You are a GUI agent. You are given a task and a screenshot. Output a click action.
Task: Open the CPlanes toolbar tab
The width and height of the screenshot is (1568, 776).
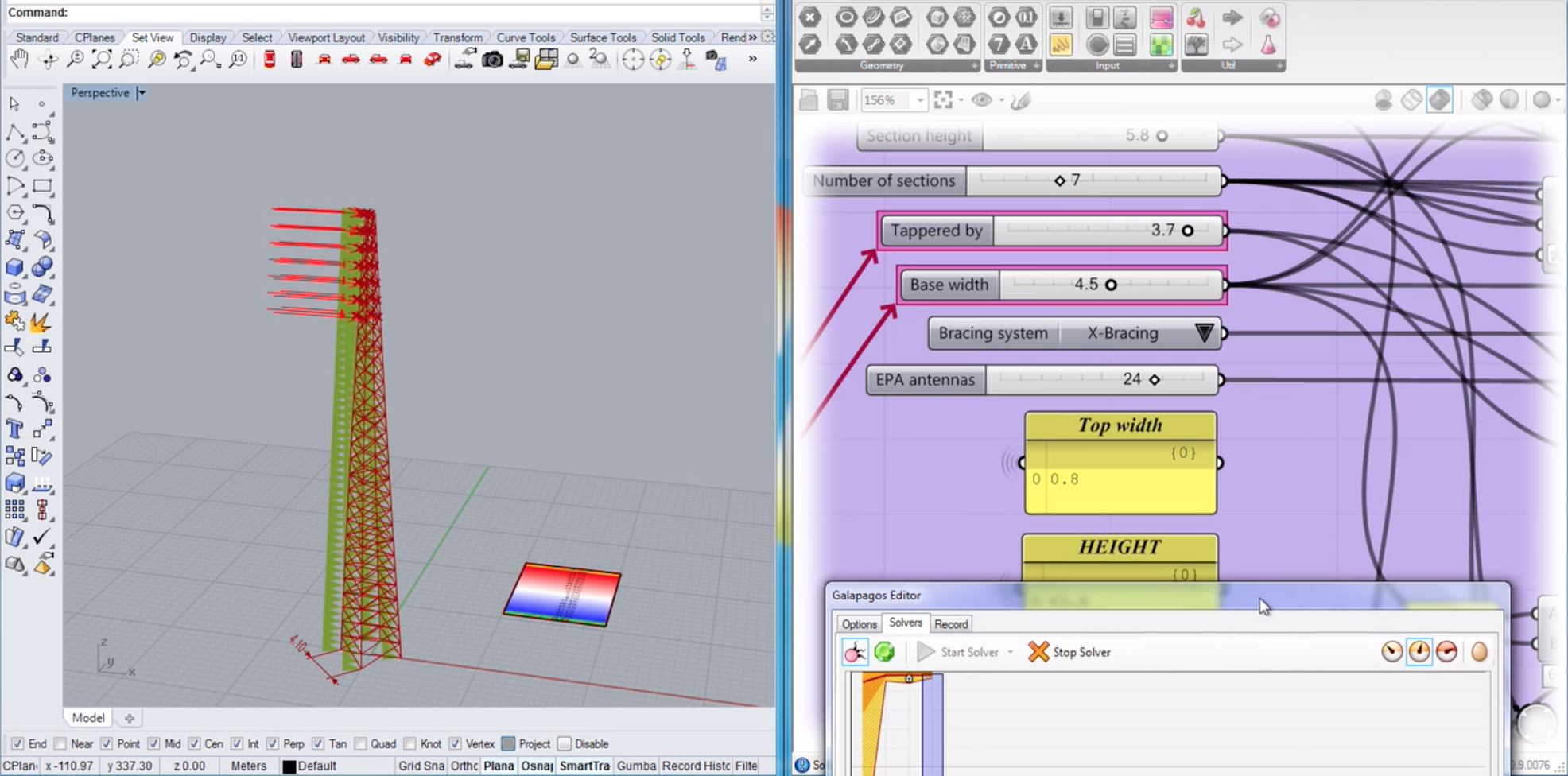(95, 37)
